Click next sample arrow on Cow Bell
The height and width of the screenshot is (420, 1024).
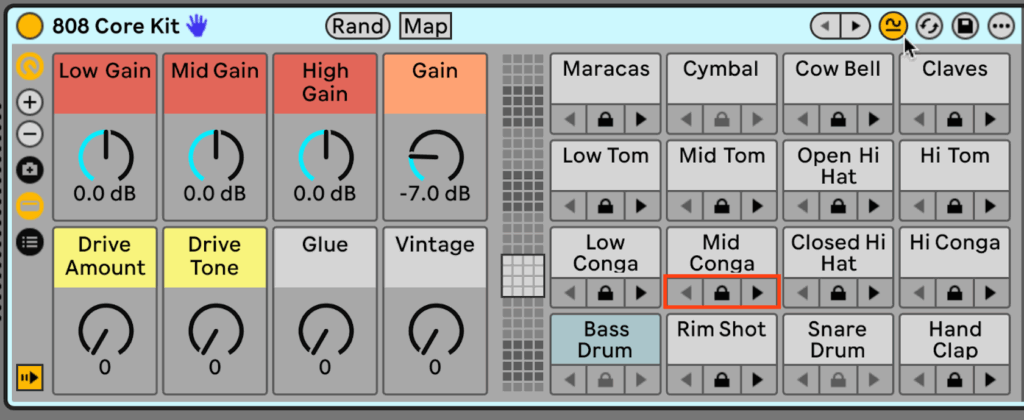[874, 120]
